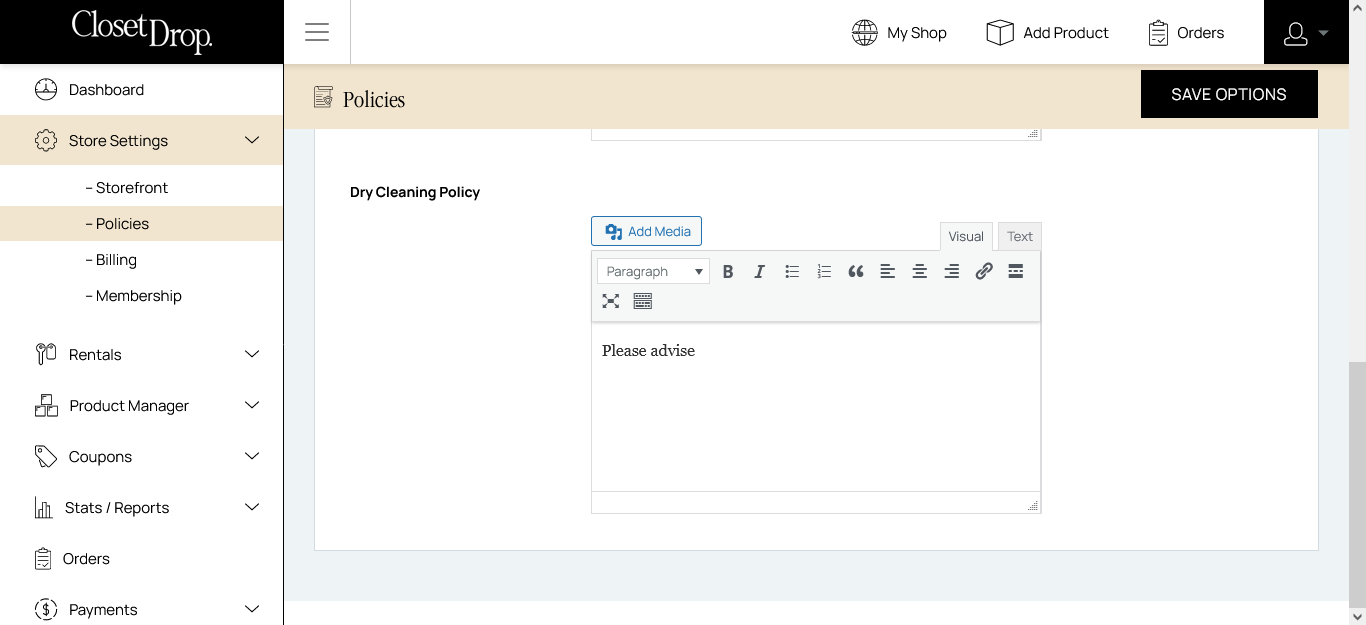Insert a bulleted list
This screenshot has width=1366, height=625.
click(x=792, y=271)
